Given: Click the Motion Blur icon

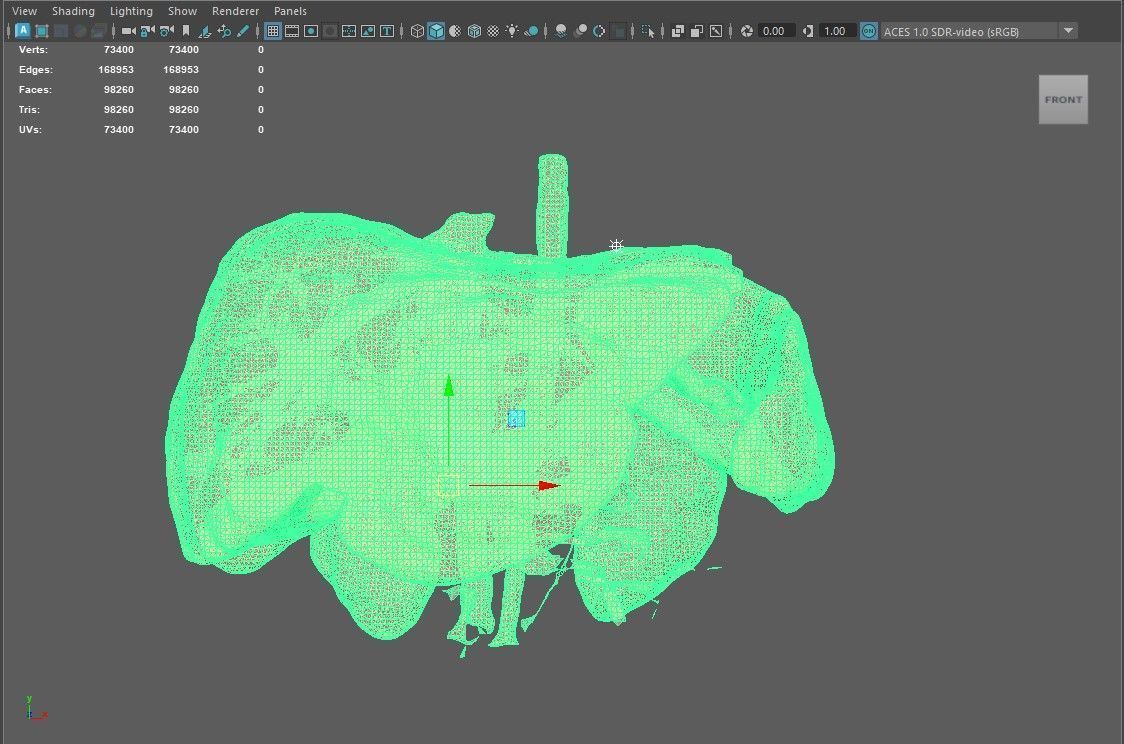Looking at the screenshot, I should coord(580,31).
